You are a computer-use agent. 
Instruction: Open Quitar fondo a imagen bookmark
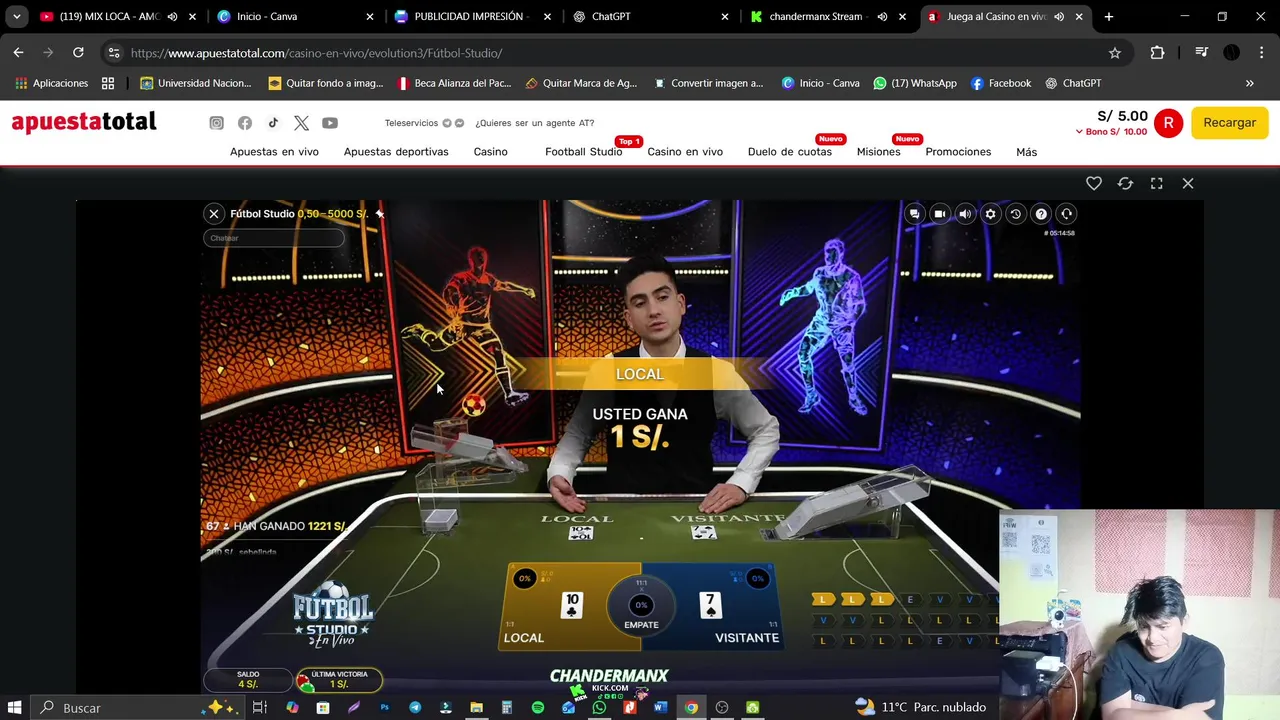tap(325, 83)
